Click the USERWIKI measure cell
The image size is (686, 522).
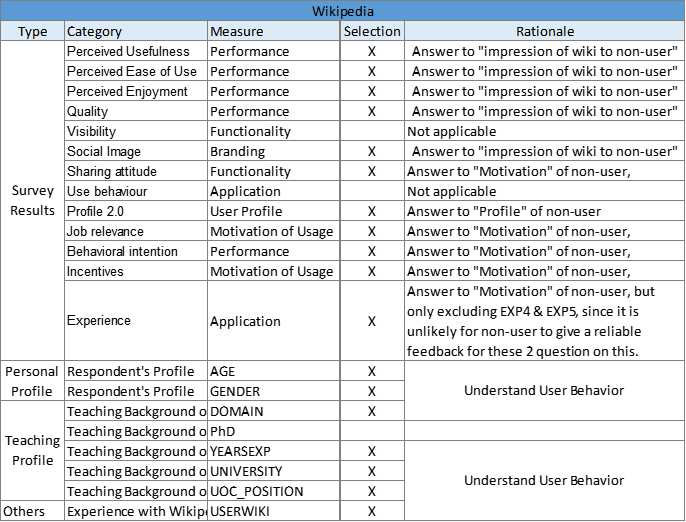click(274, 511)
